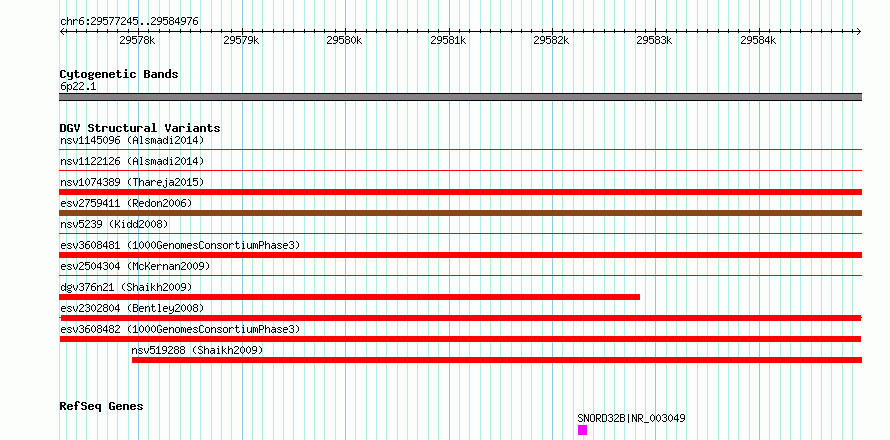Select the nsv5239 (Kidd2008) variant label
This screenshot has height=440, width=890.
[x=114, y=224]
